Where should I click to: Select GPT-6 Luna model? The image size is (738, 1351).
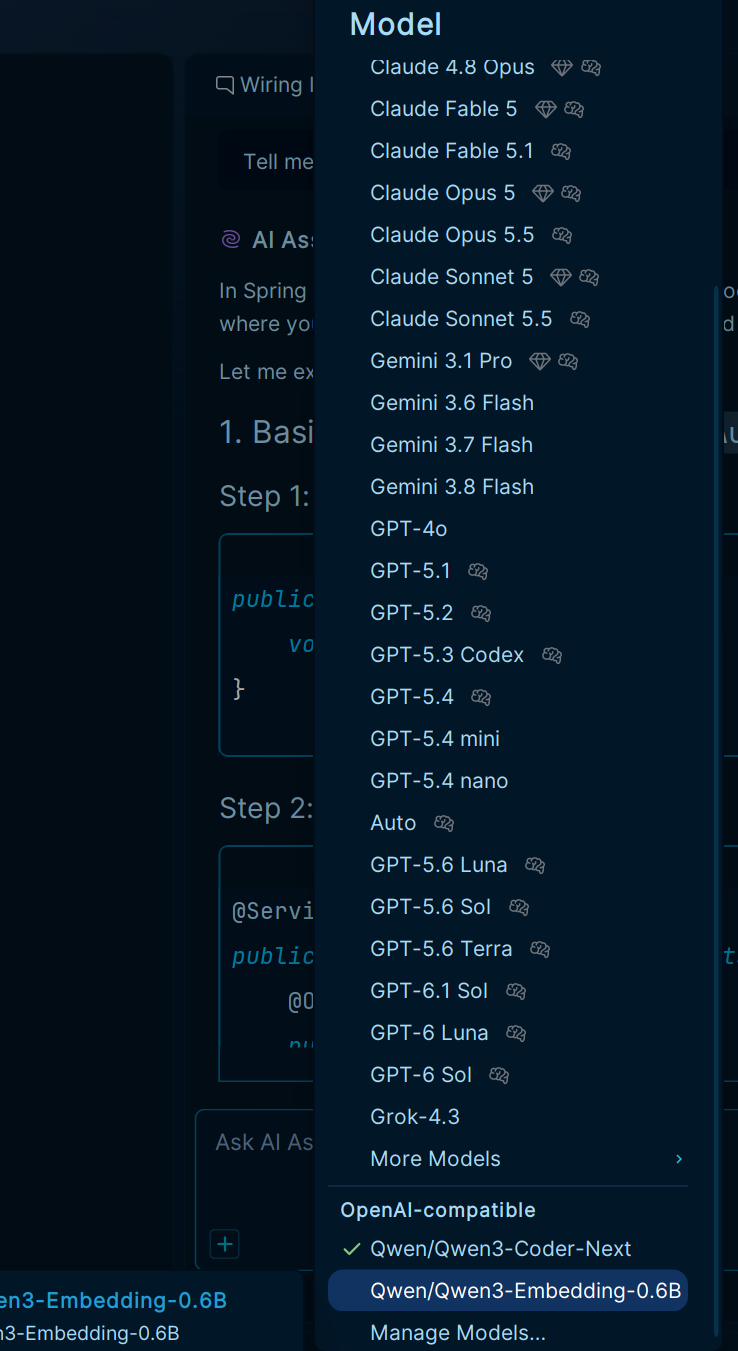point(508,1033)
